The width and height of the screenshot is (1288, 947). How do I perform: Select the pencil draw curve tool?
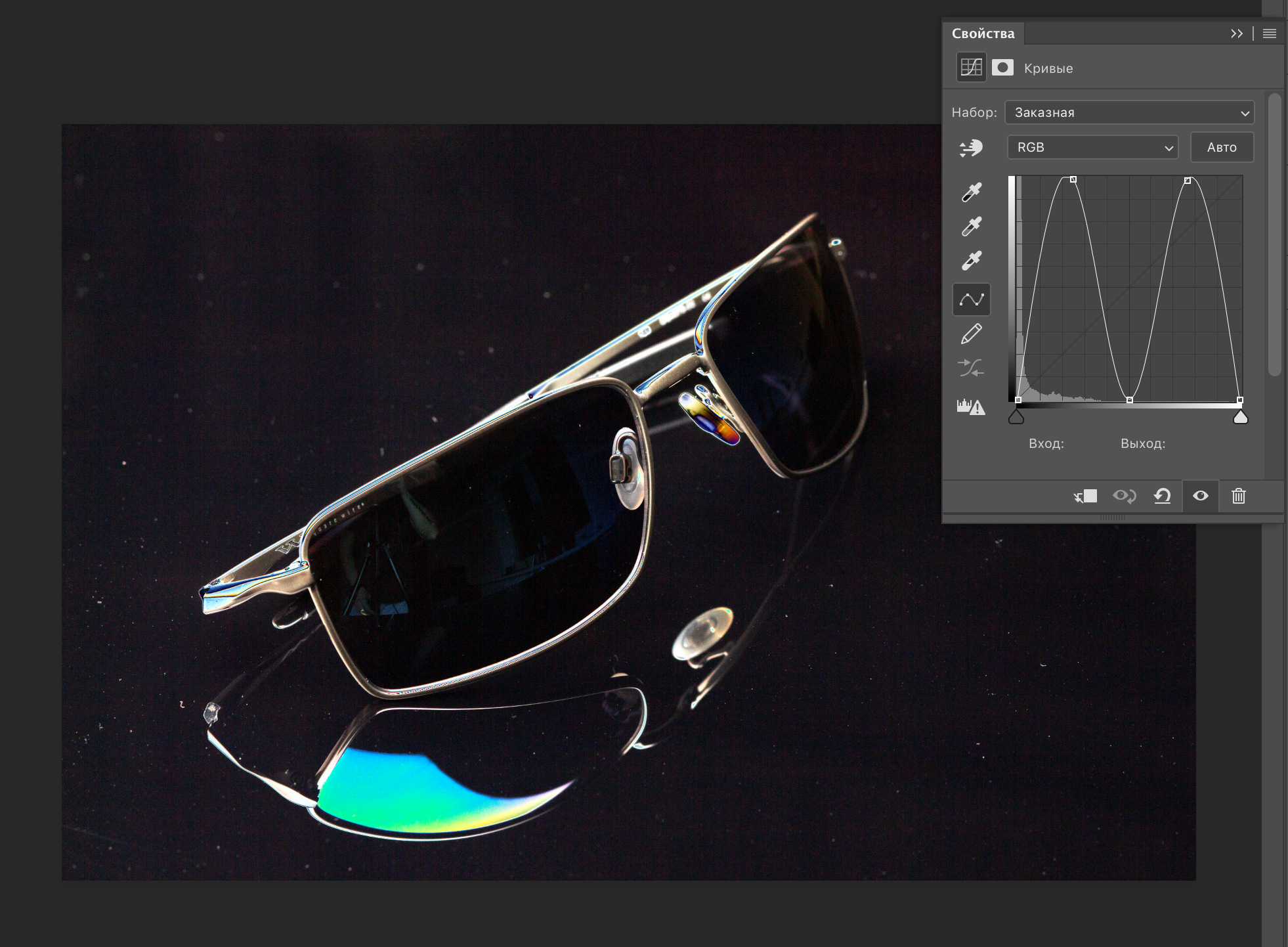[x=972, y=334]
